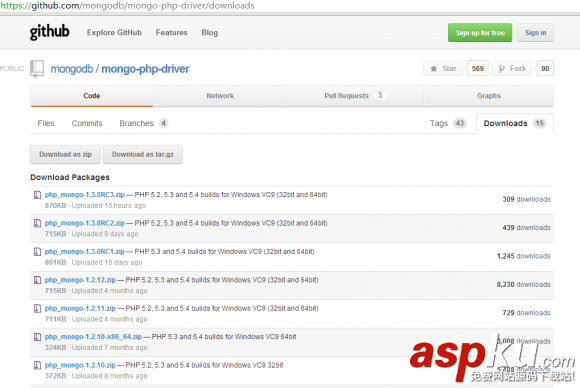Click the Downloads count badge 15
This screenshot has width=580, height=388.
coord(540,123)
